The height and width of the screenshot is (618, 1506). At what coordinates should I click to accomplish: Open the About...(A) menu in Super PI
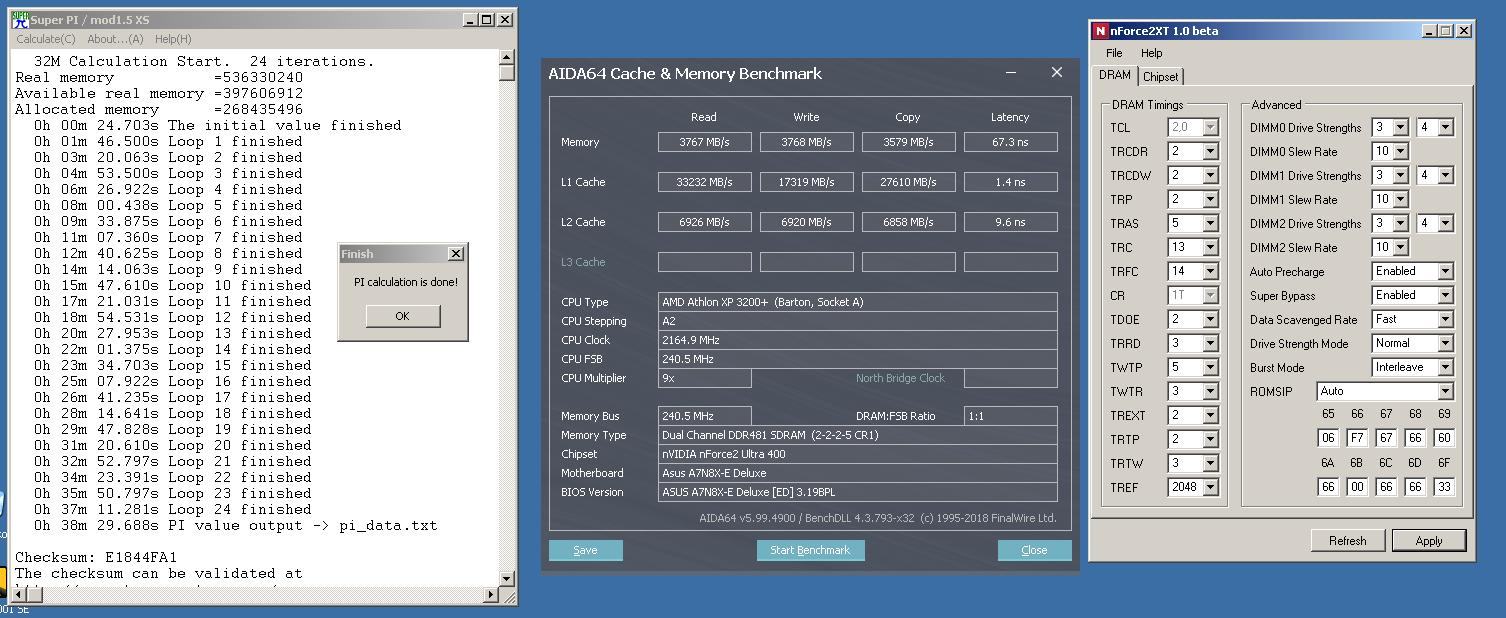[x=115, y=39]
